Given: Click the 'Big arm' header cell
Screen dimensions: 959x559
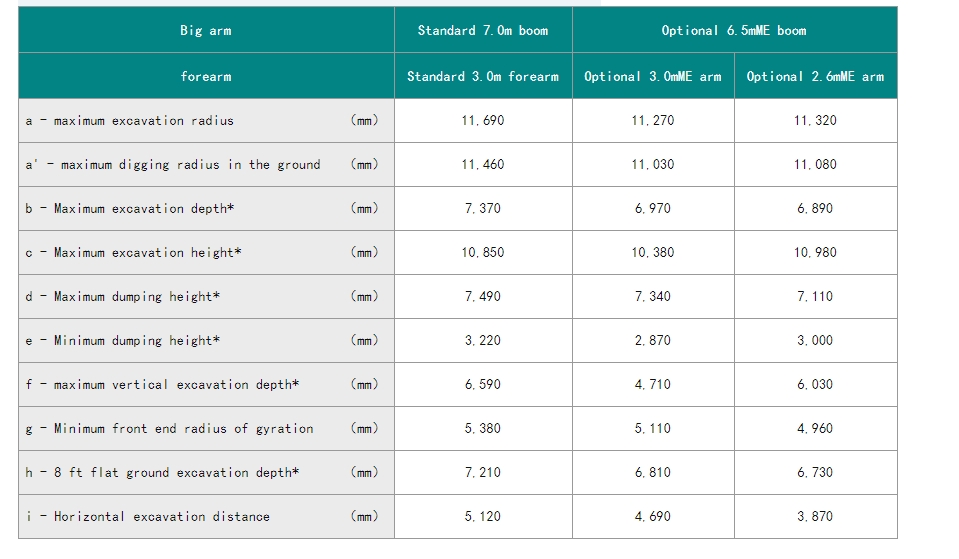Looking at the screenshot, I should [x=205, y=31].
